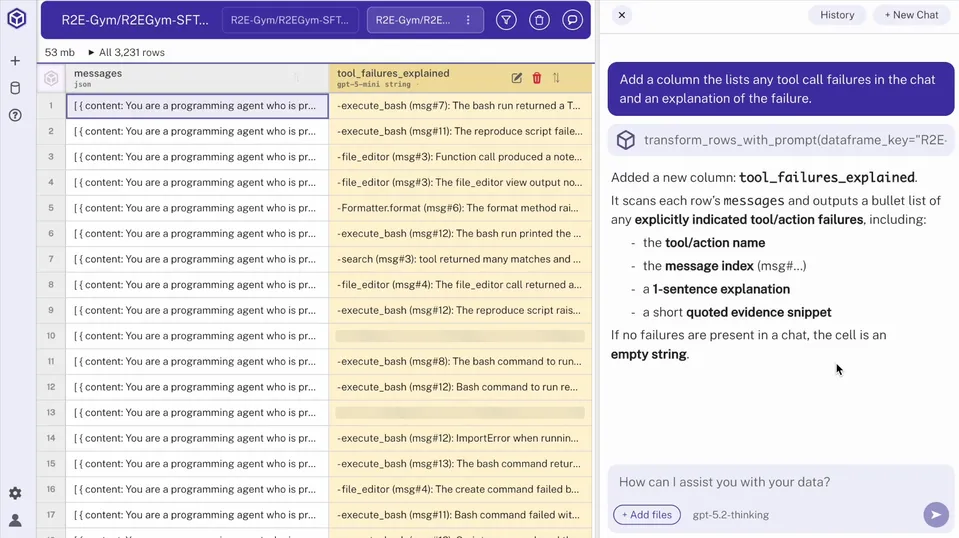Click the Add files button

point(646,515)
